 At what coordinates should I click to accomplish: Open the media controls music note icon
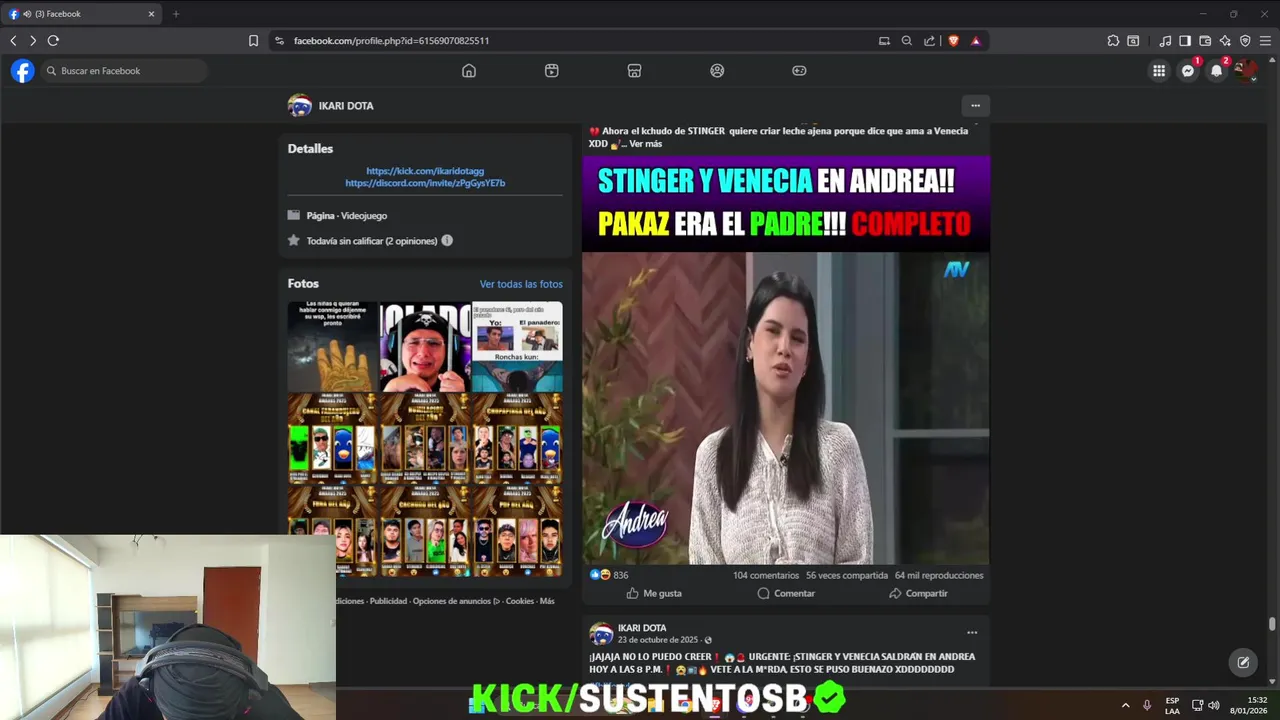click(x=1165, y=41)
